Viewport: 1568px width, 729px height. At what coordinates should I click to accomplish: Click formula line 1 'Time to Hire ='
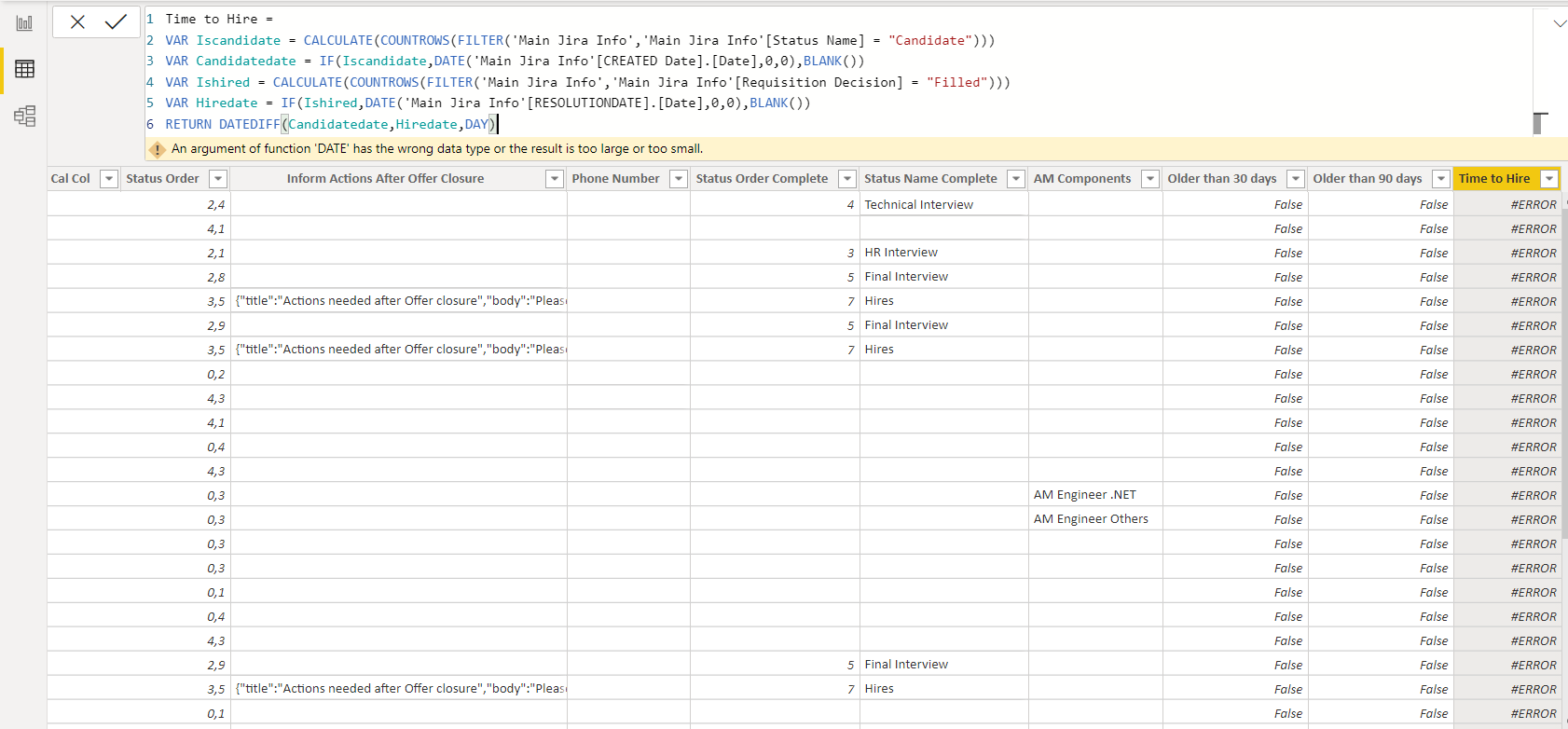219,19
